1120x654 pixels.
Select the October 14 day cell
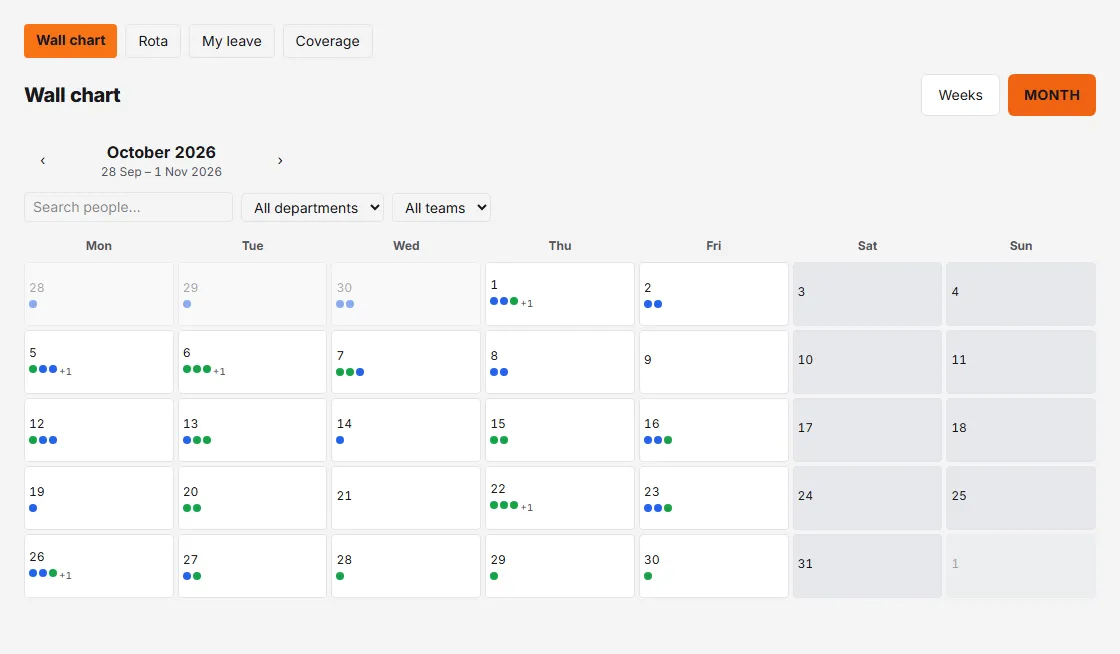pyautogui.click(x=406, y=430)
